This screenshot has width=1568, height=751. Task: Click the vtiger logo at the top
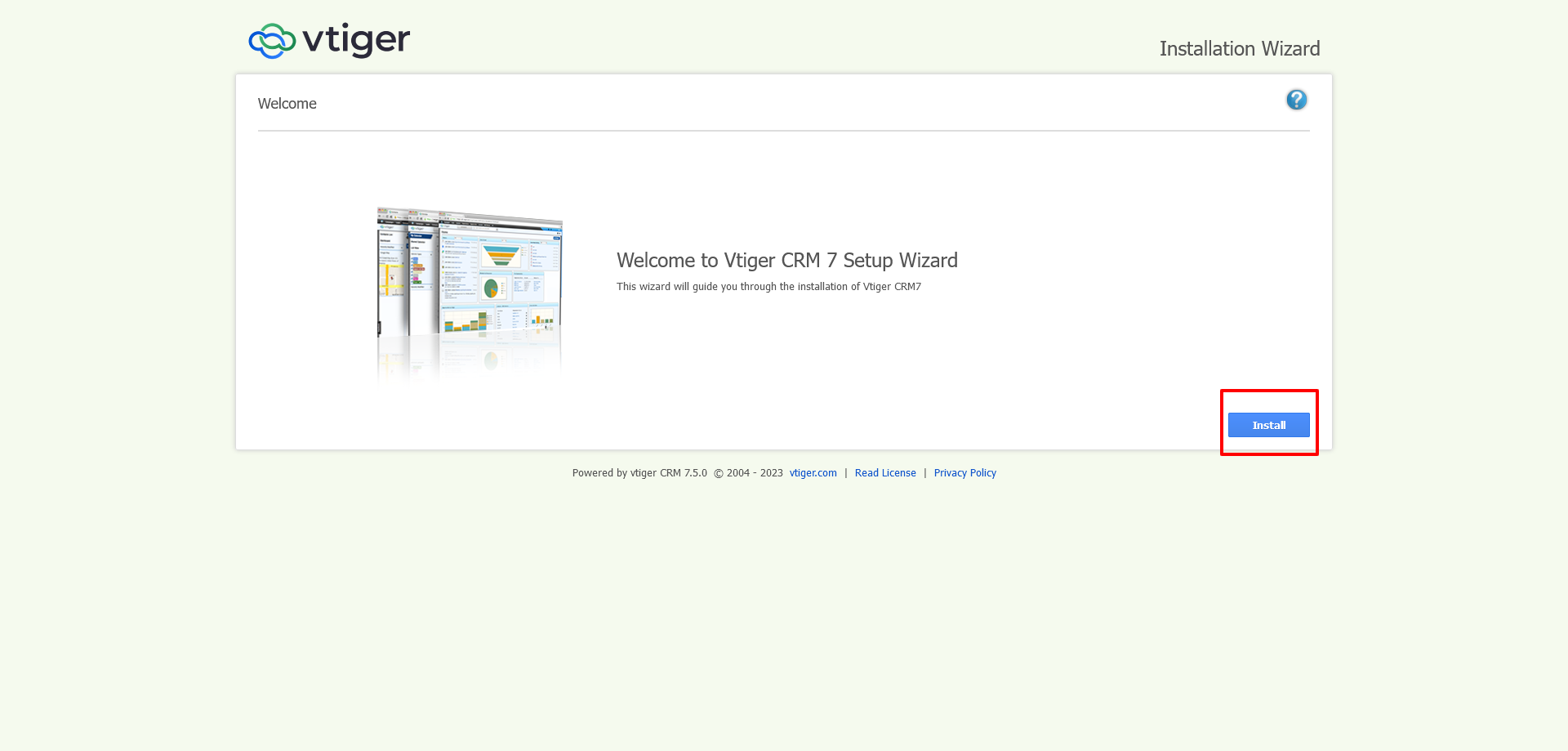[x=328, y=39]
